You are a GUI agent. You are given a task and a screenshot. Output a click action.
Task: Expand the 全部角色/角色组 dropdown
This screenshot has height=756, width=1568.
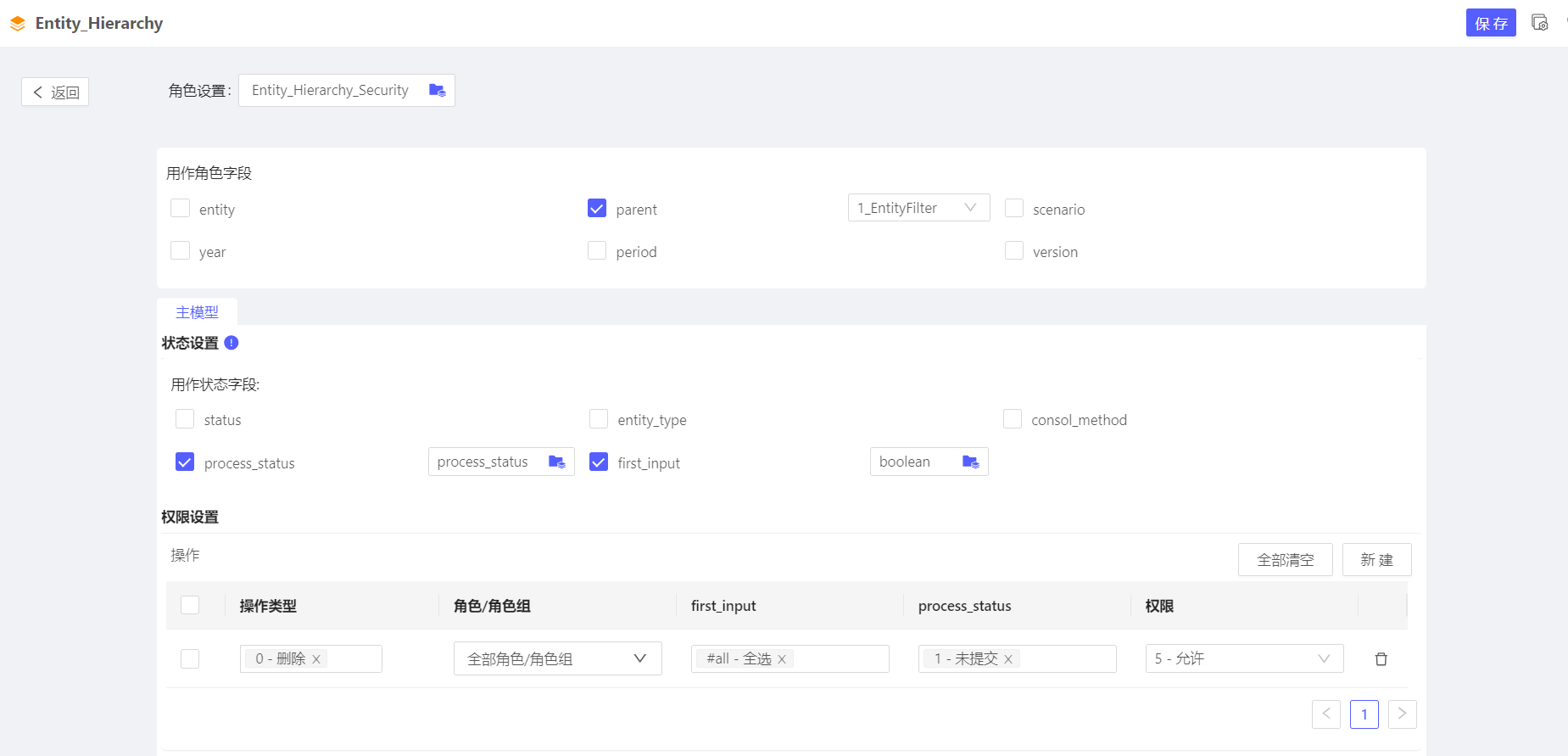tap(557, 658)
